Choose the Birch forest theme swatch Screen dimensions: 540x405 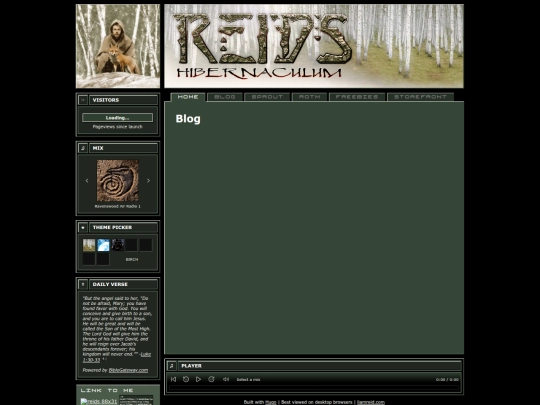[89, 245]
